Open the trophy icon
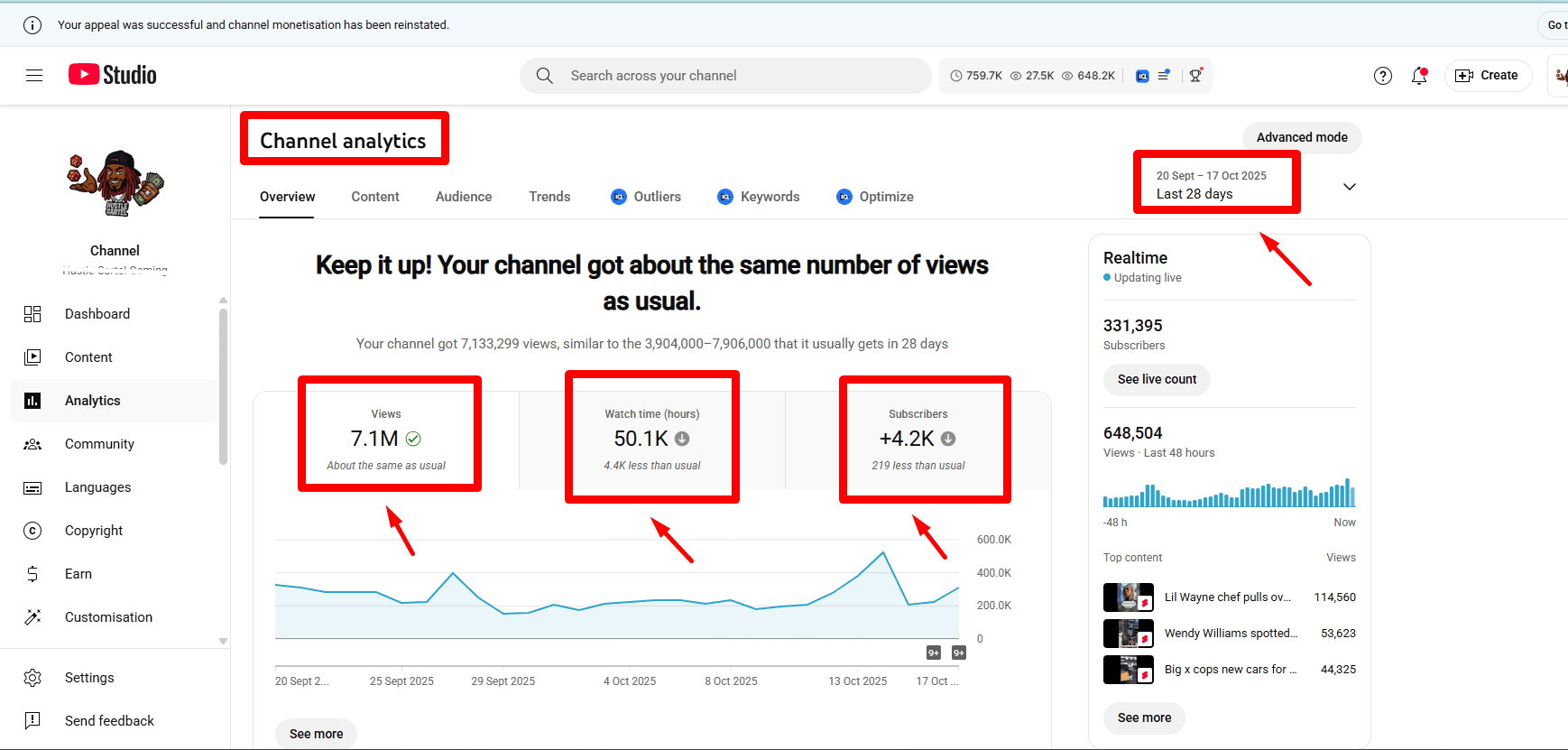The height and width of the screenshot is (750, 1568). click(1195, 76)
